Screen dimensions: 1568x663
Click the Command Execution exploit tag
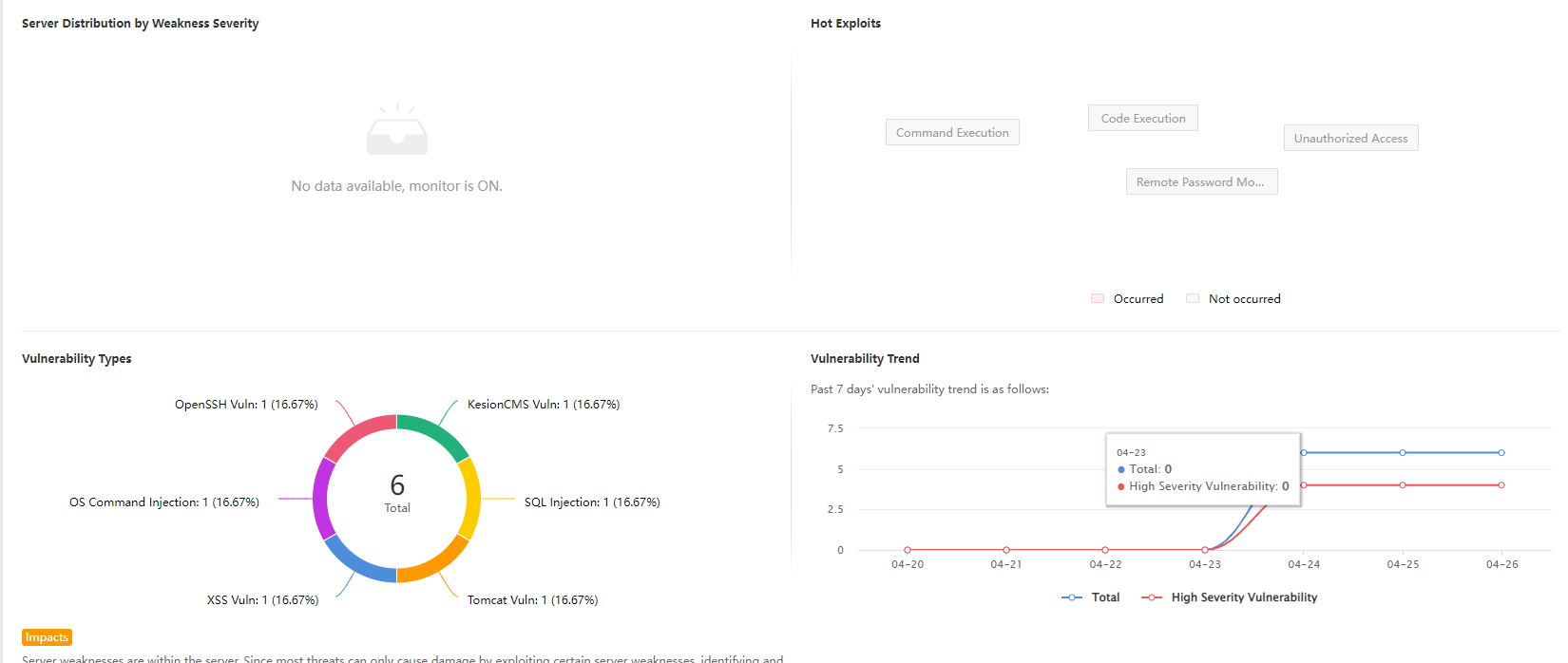pos(952,133)
